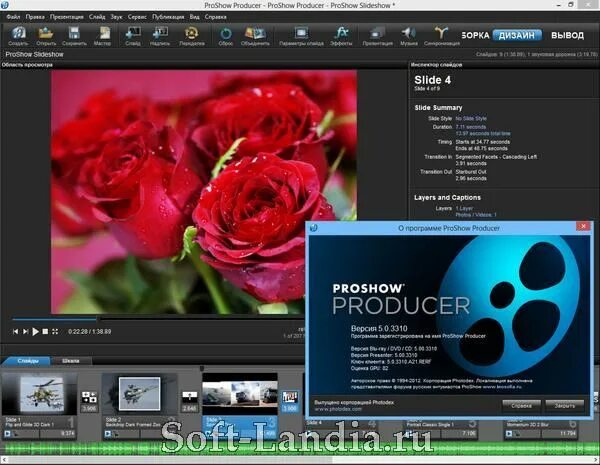600x465 pixels.
Task: Click Справка button in About dialog
Action: pyautogui.click(x=521, y=406)
